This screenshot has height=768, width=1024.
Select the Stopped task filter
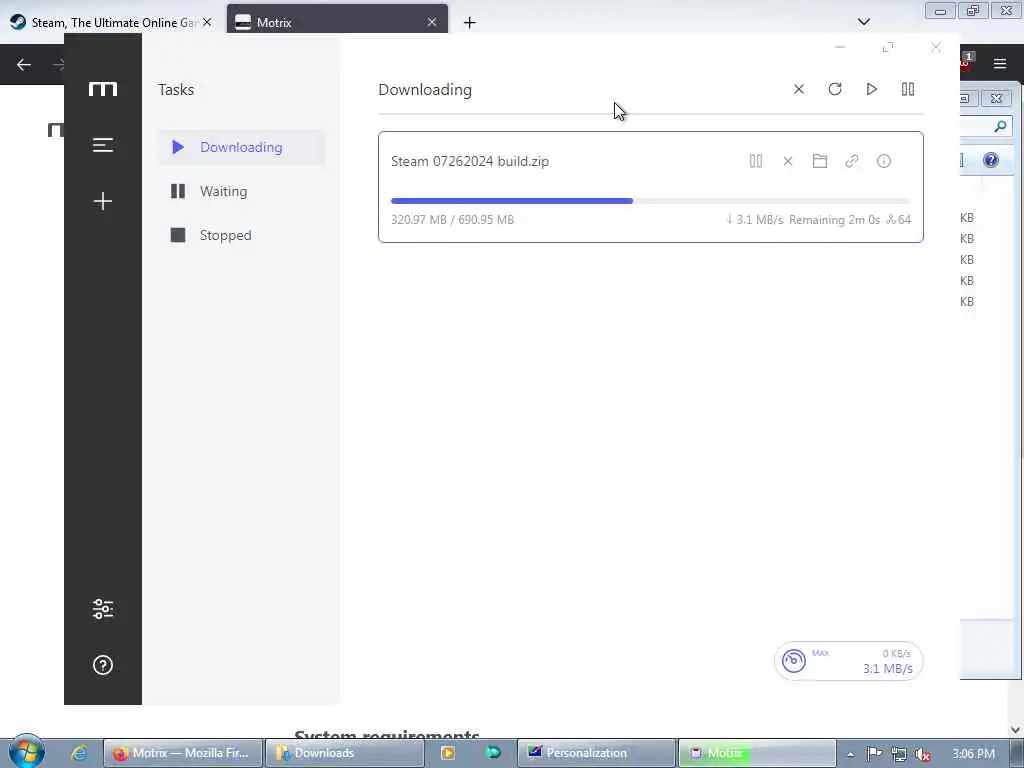click(241, 235)
